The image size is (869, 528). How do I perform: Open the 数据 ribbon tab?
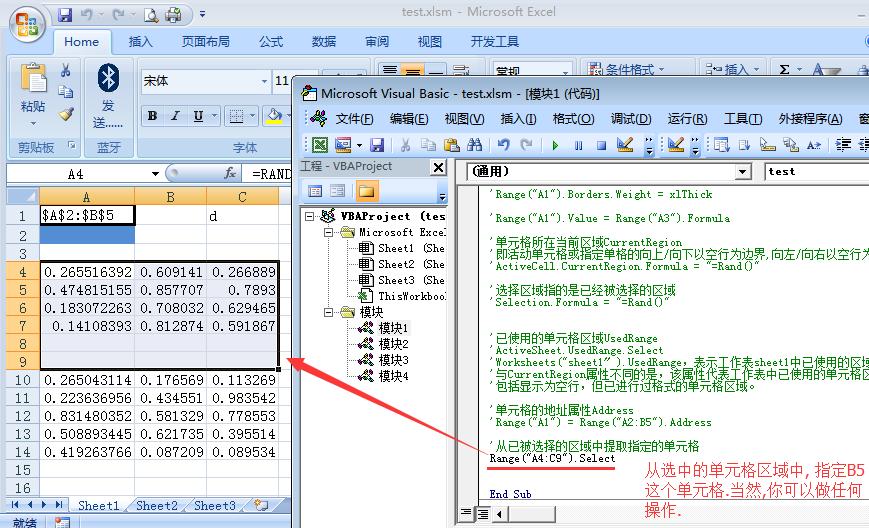[x=324, y=42]
